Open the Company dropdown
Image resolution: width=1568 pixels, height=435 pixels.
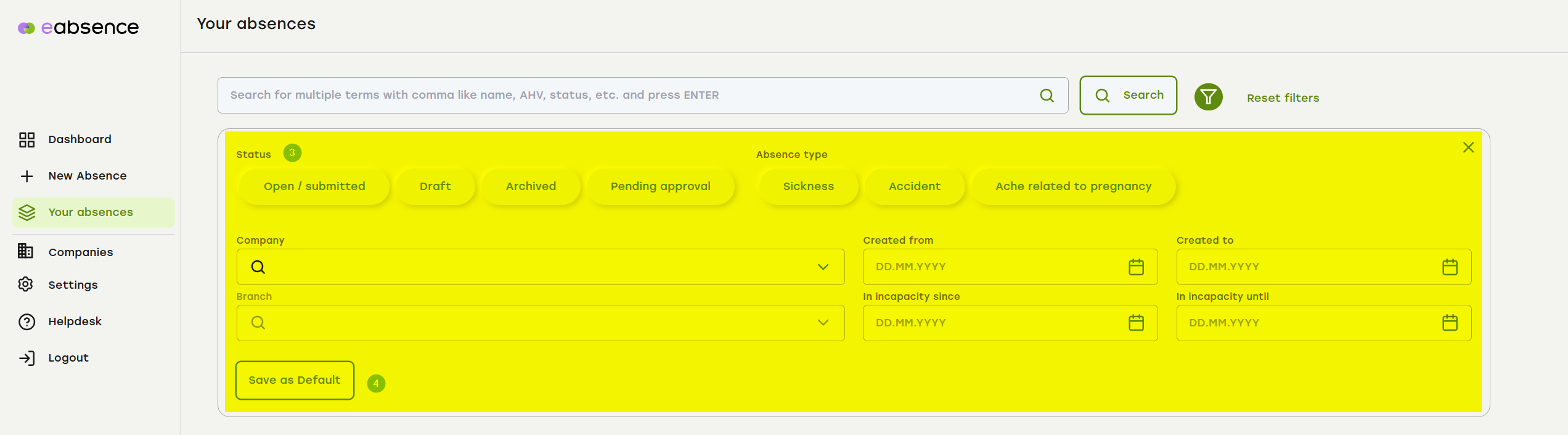coord(541,267)
